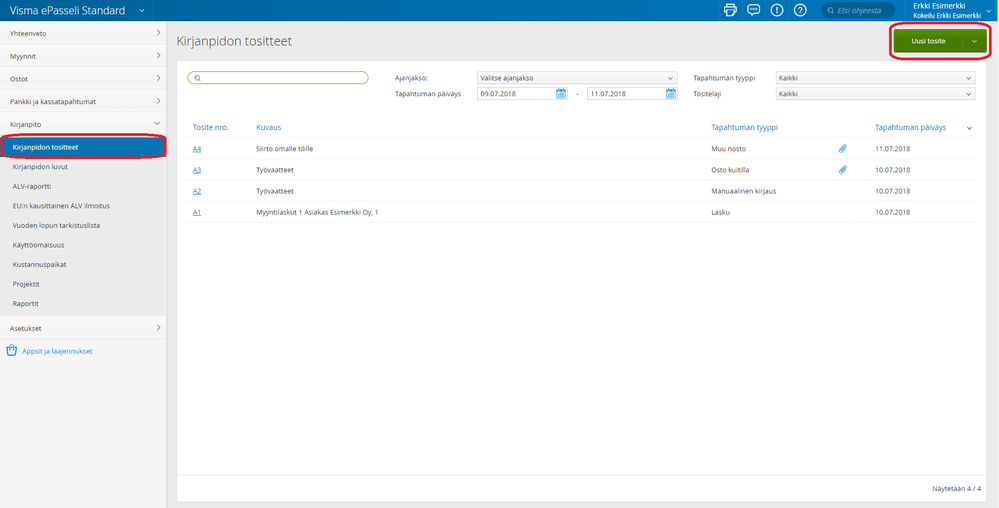Image resolution: width=999 pixels, height=508 pixels.
Task: Click the printer icon in header
Action: tap(730, 10)
